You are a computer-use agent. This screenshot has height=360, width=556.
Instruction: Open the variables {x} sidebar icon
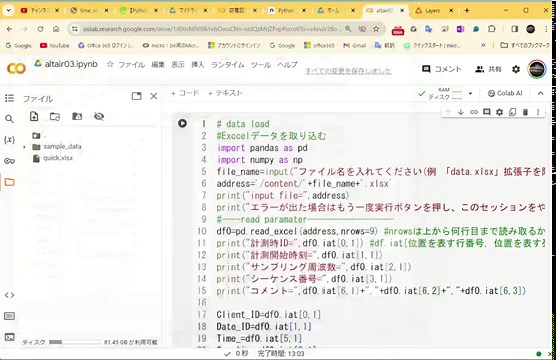click(x=10, y=139)
